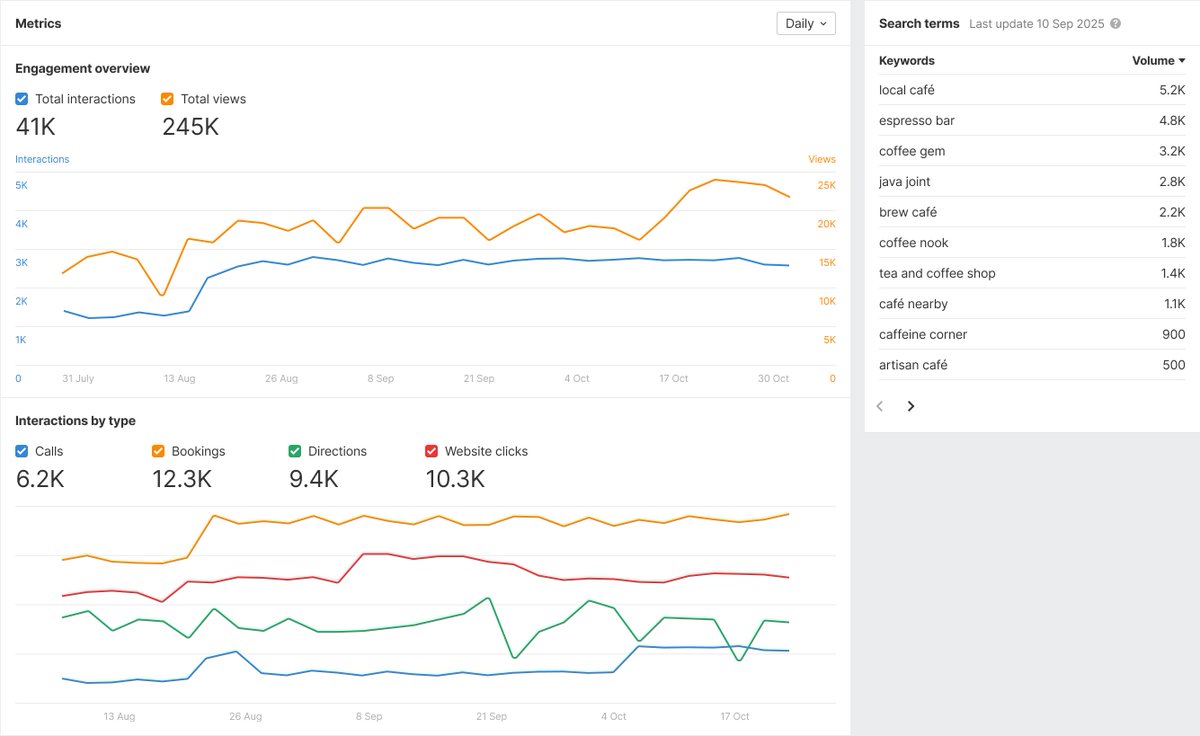The width and height of the screenshot is (1200, 736).
Task: Click the 8 Sep label on overview chart
Action: click(380, 379)
